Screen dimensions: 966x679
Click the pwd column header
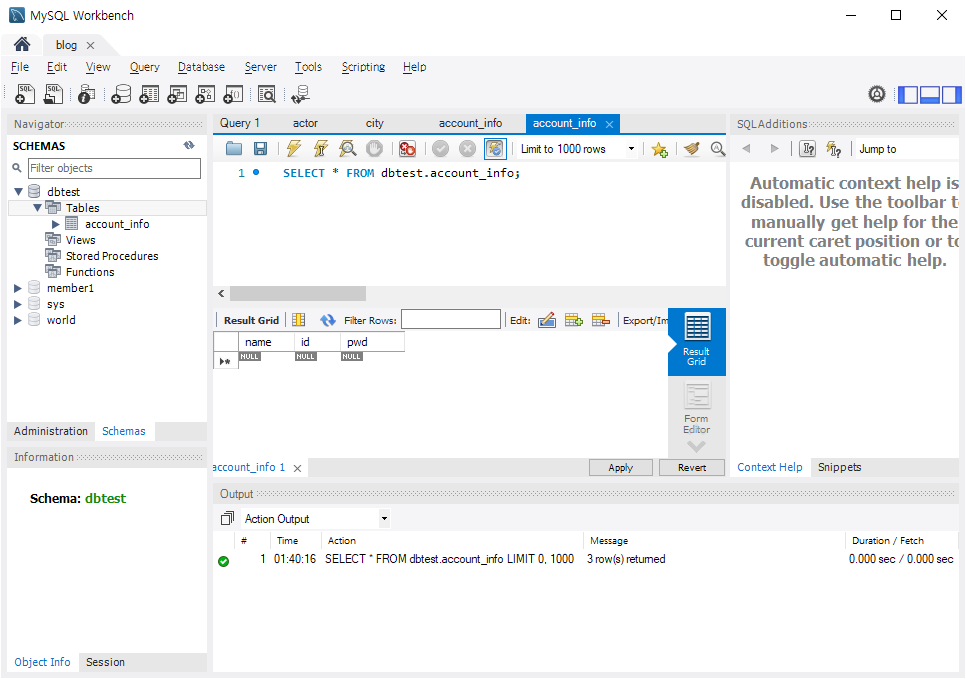point(372,342)
